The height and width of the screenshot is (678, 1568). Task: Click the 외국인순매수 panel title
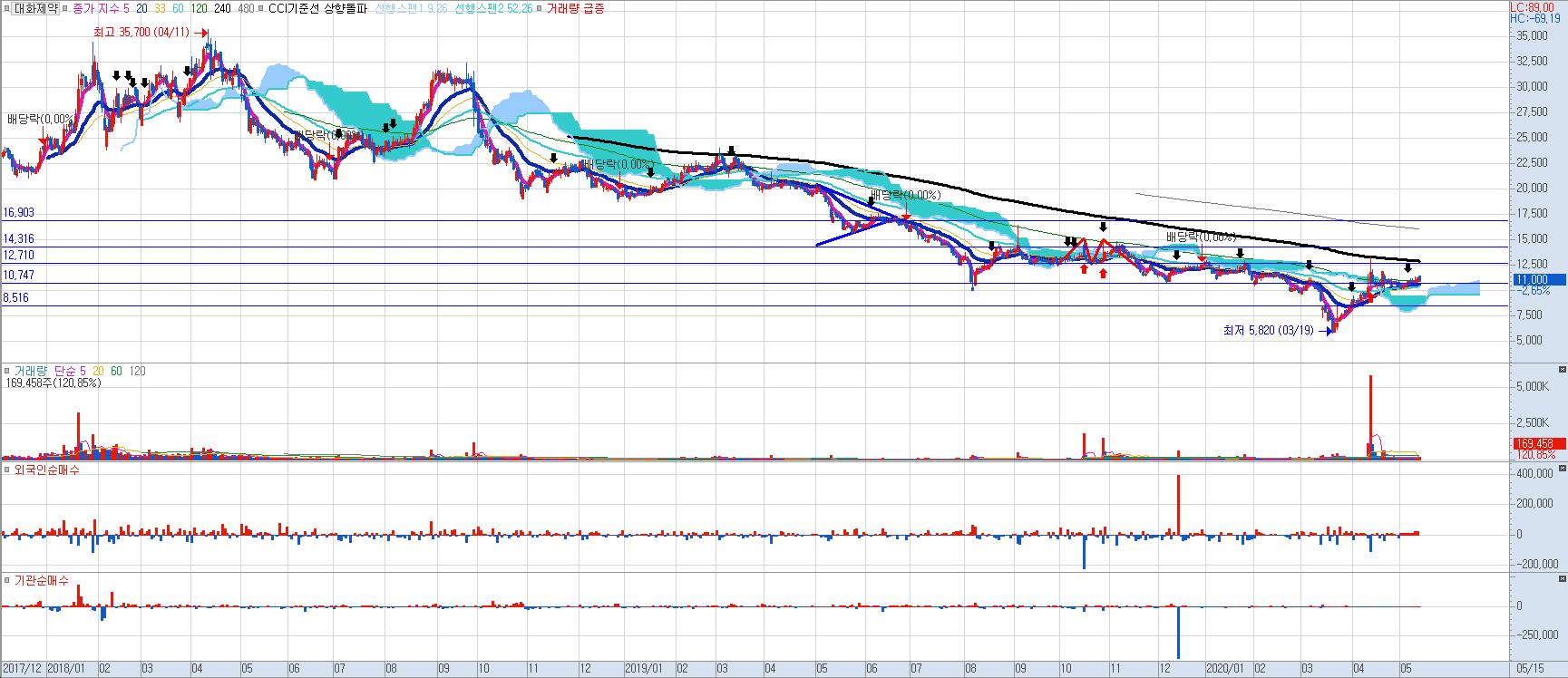pyautogui.click(x=46, y=470)
